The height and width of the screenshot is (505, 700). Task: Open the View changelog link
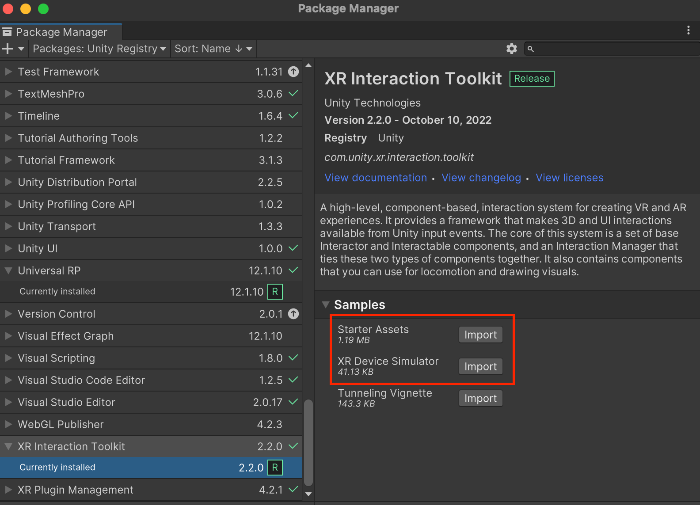tap(481, 178)
